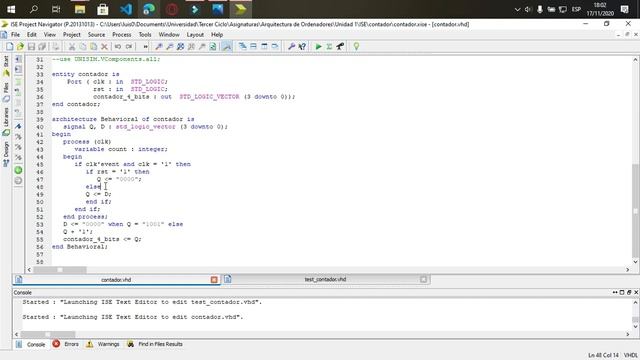Viewport: 640px width, 360px height.
Task: Create a new file with the toolbar icon
Action: [9, 47]
